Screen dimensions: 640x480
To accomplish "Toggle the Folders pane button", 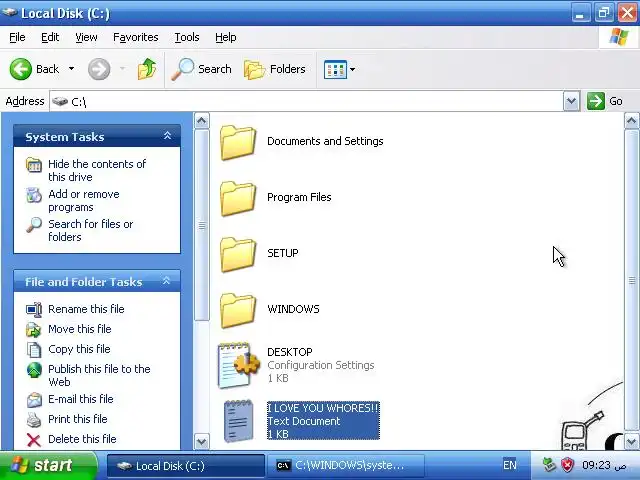I will [x=275, y=69].
